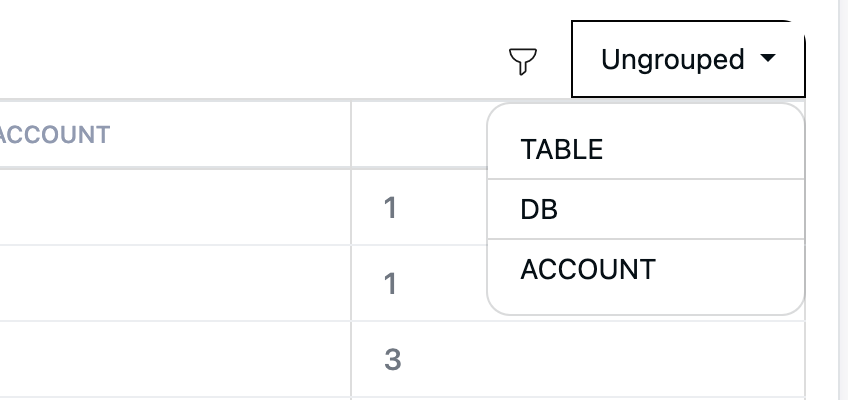The width and height of the screenshot is (848, 400).
Task: Click the empty ACCOUNT cell in first row
Action: pyautogui.click(x=175, y=208)
